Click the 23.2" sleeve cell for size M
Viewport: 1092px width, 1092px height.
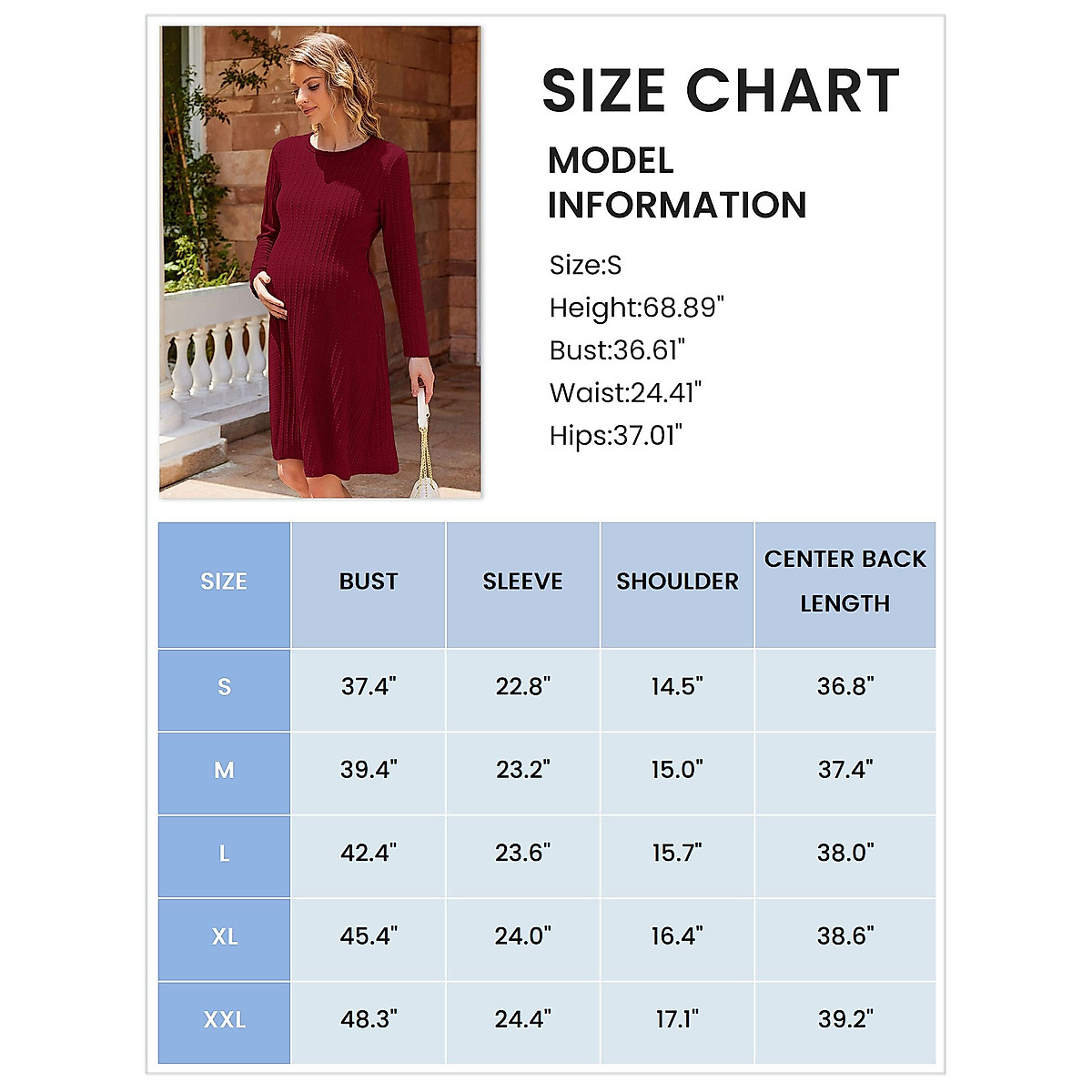click(x=522, y=771)
